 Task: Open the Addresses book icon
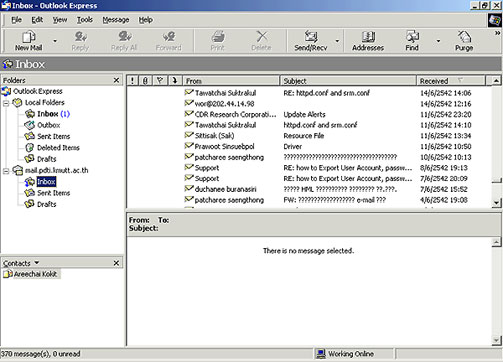368,36
